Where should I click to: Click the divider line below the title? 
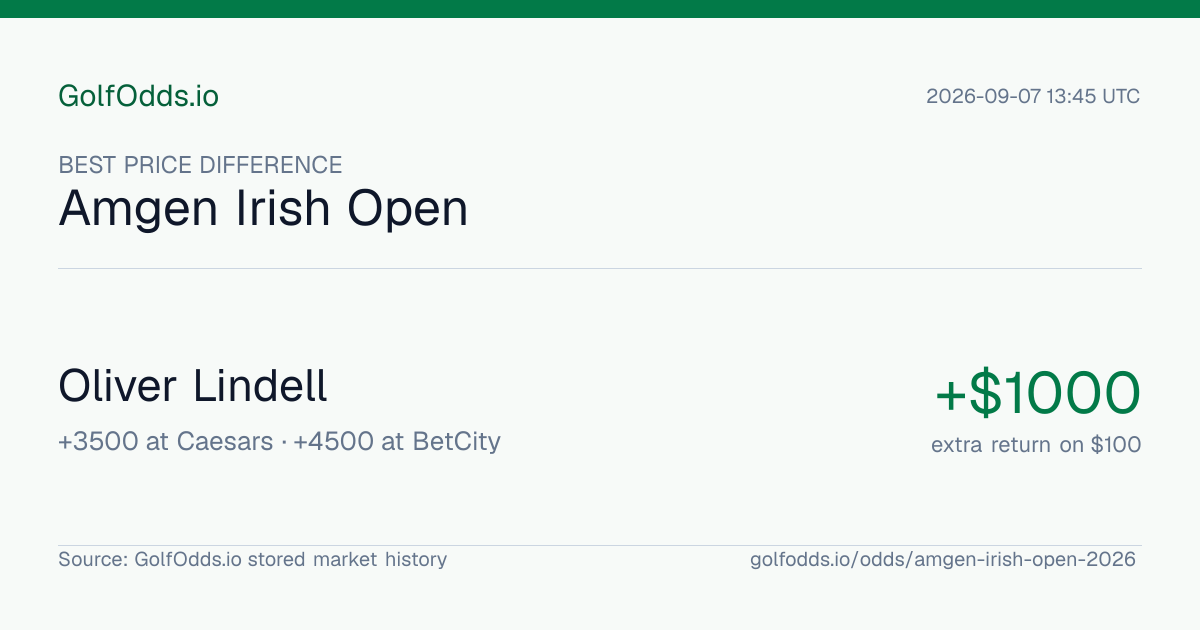tap(600, 268)
